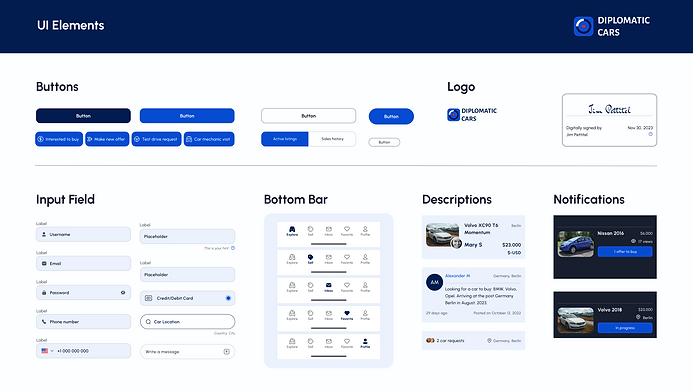Tap Sell icon in the third bottom bar
Screen dimensions: 693x392
pyautogui.click(x=310, y=285)
